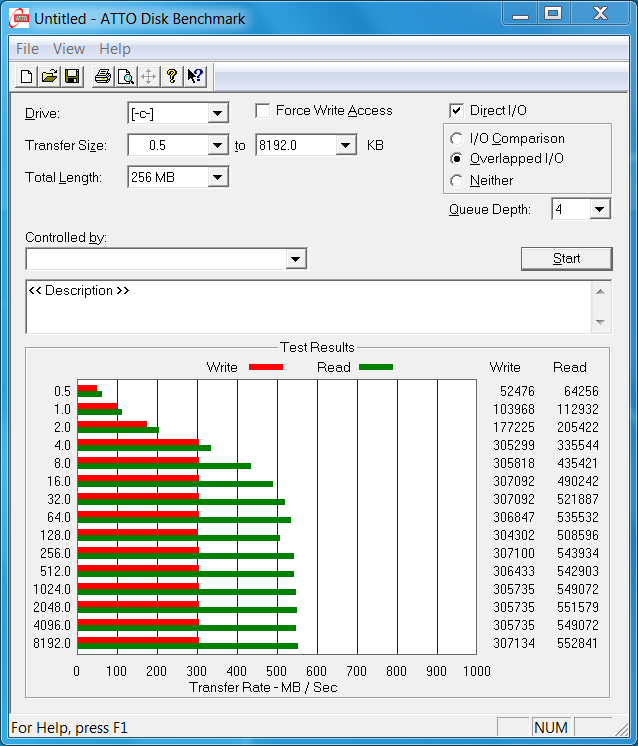Click the Transfer Rate - MB / Sec label
Screen dimensions: 638x746
[263, 687]
